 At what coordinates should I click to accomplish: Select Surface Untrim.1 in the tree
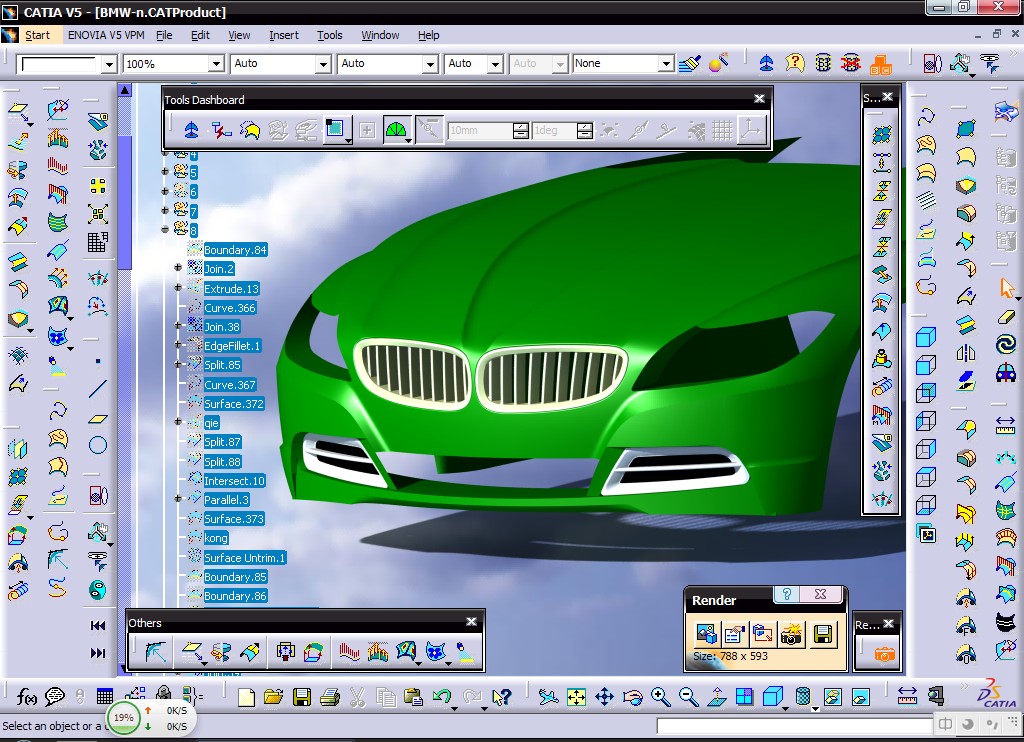(x=245, y=558)
